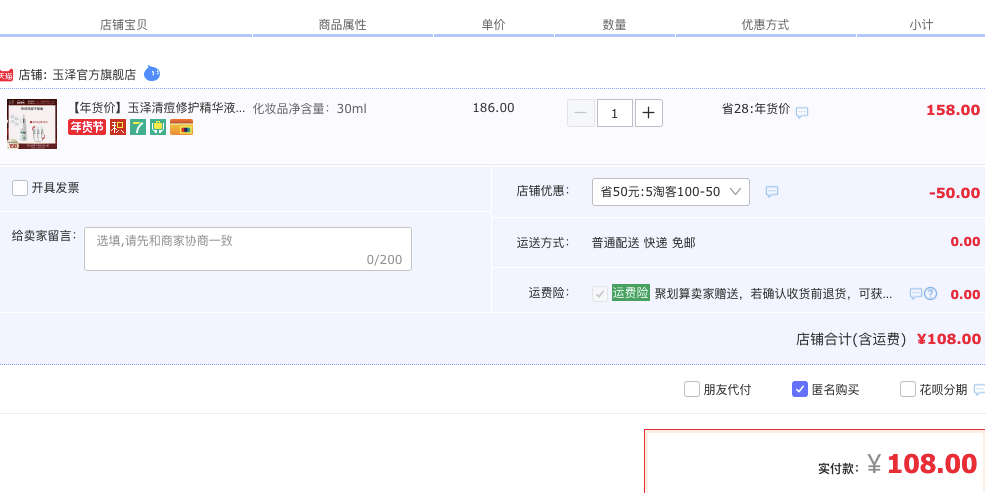Click the 商品属性 column header
Image resolution: width=985 pixels, height=493 pixels.
[x=342, y=25]
